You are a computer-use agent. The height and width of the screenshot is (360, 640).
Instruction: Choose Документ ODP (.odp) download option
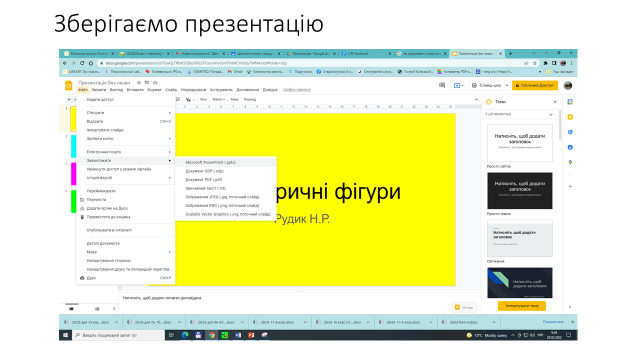[226, 171]
